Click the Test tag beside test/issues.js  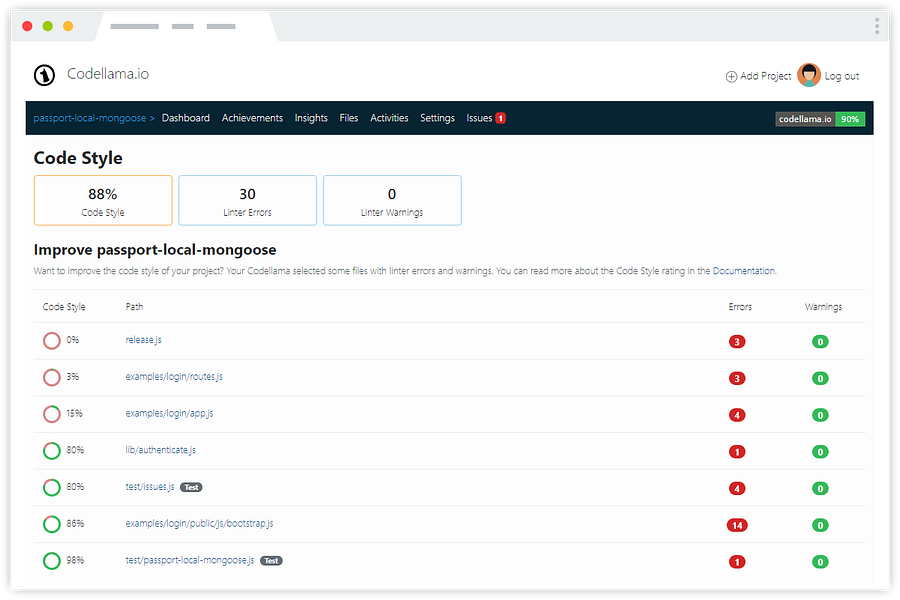pyautogui.click(x=191, y=487)
